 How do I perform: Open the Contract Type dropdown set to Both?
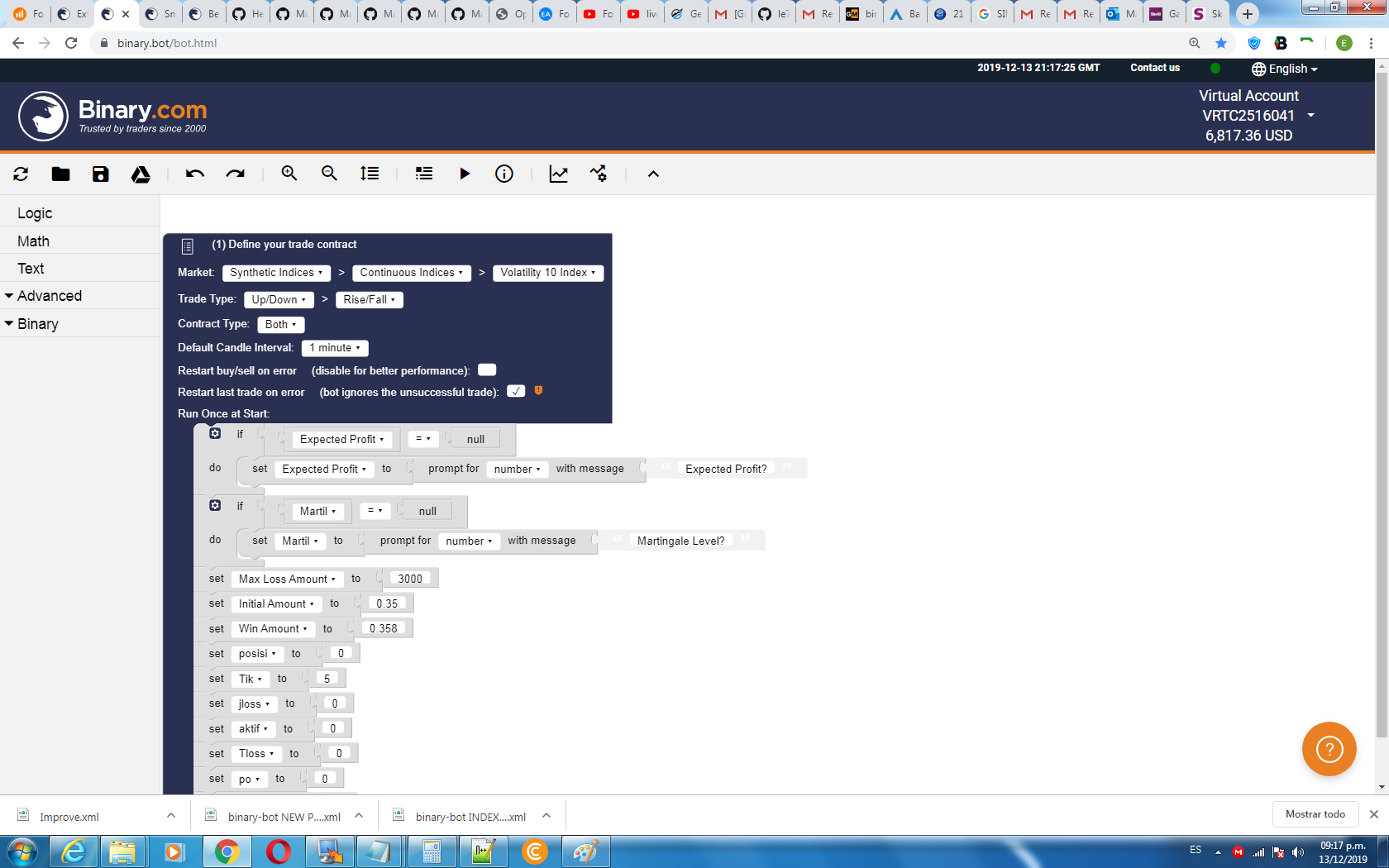click(280, 324)
